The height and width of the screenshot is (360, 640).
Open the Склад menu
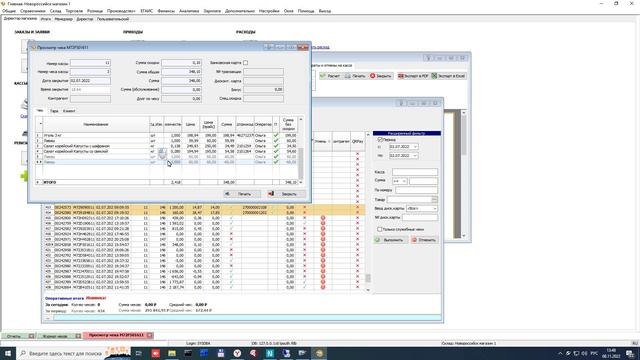coord(56,11)
